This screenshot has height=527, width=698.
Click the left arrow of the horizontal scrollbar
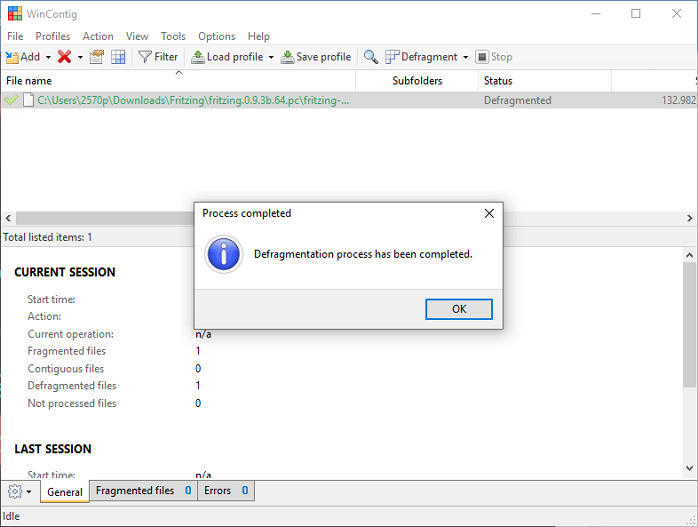(x=8, y=218)
